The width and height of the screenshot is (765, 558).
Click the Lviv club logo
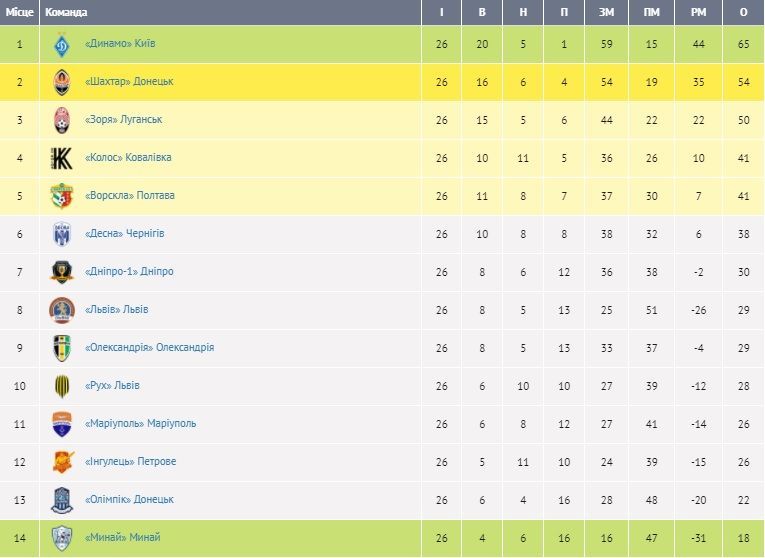62,310
